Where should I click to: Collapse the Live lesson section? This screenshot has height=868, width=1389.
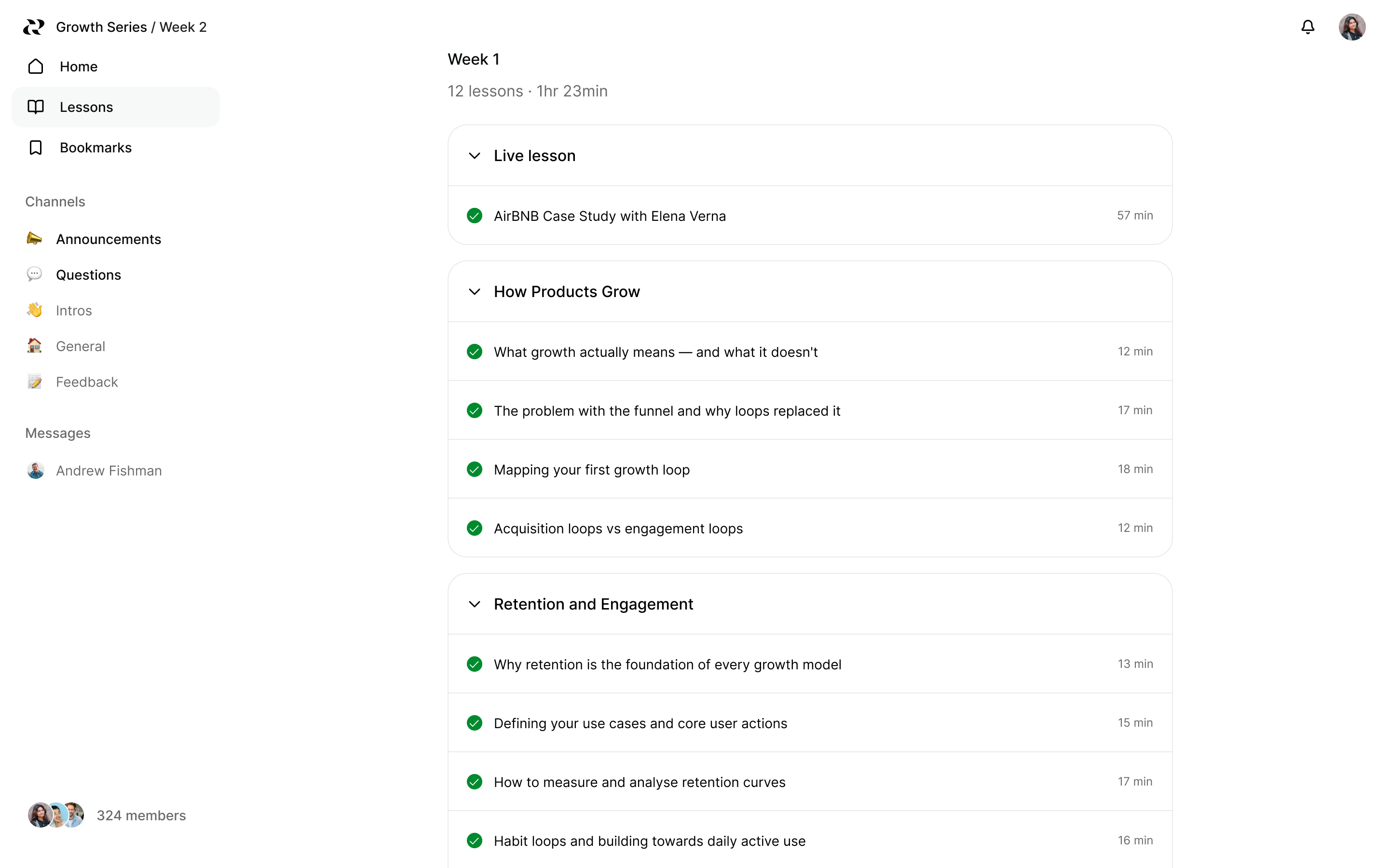coord(475,156)
